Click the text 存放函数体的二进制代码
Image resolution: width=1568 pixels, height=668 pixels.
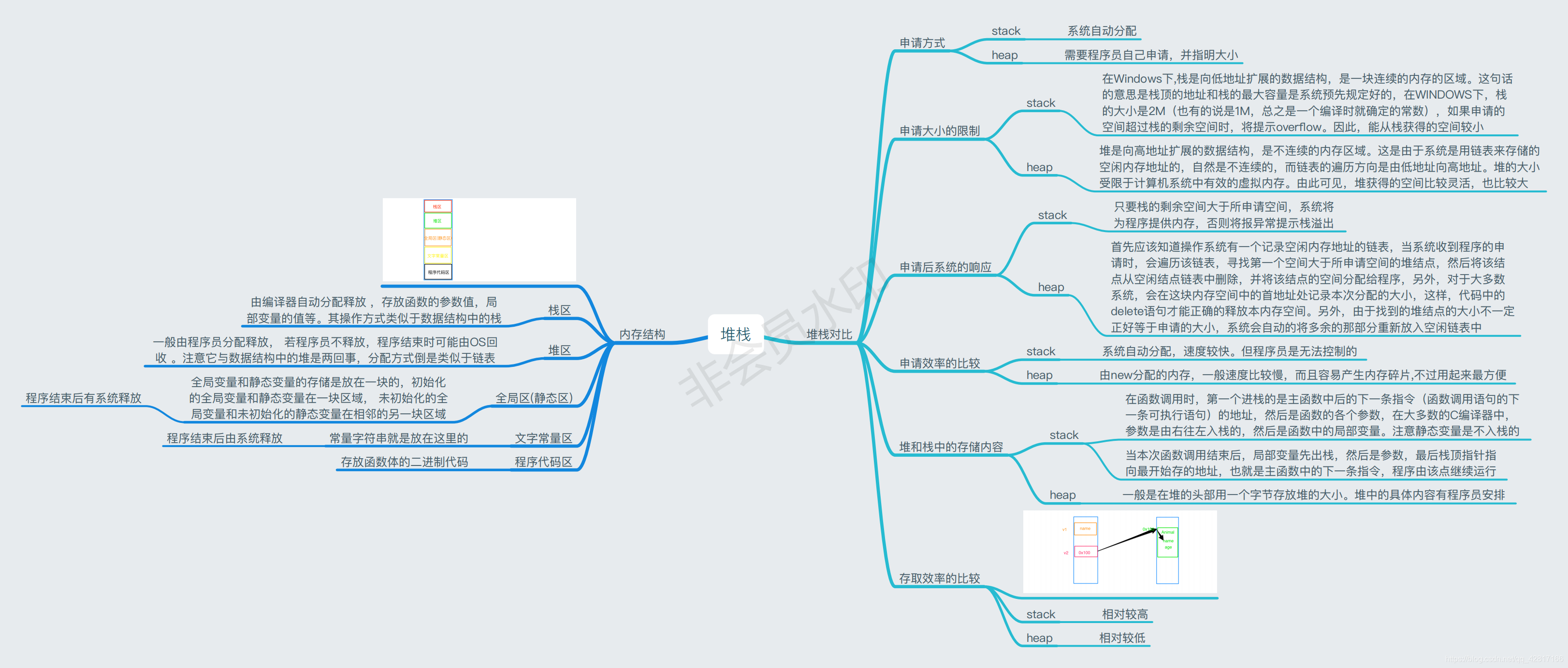(404, 462)
